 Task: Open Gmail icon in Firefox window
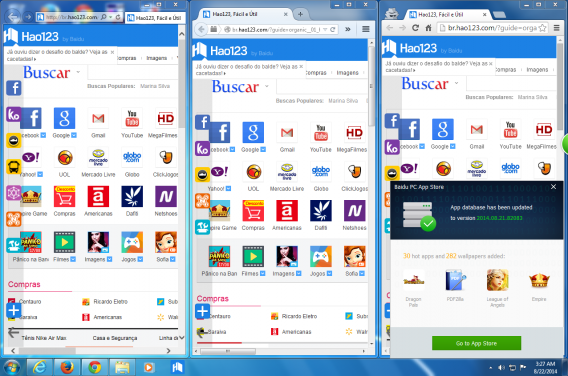(287, 133)
